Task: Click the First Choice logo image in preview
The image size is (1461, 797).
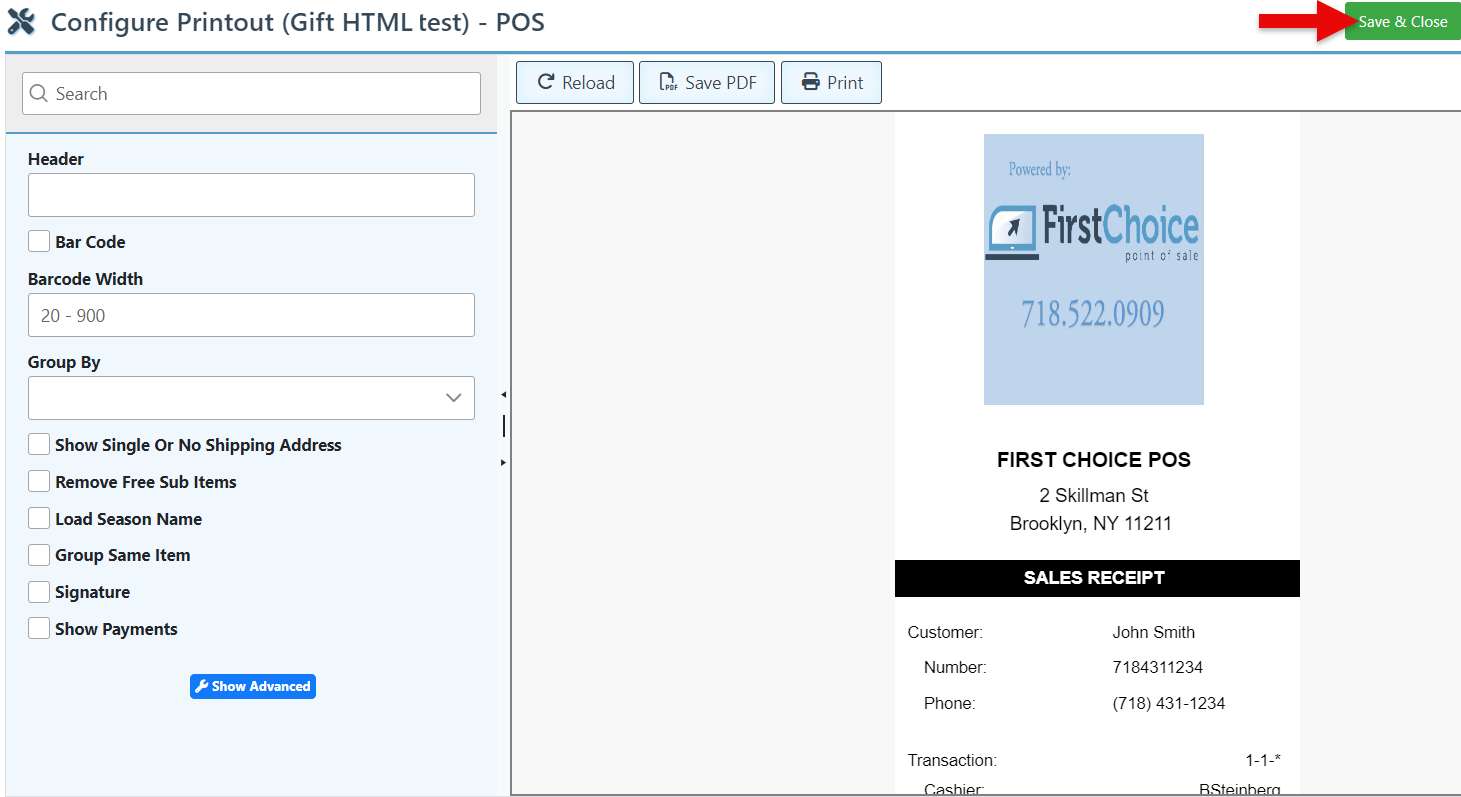Action: tap(1093, 269)
